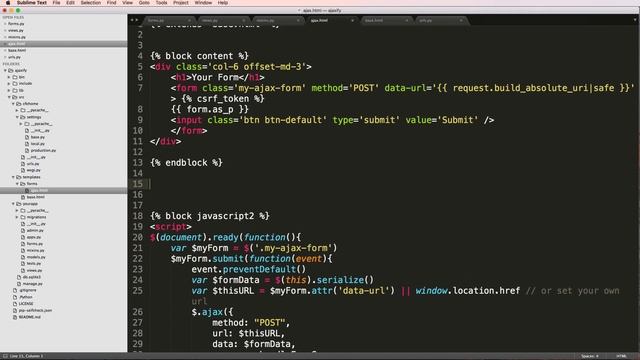Viewport: 640px width, 360px height.
Task: Close mixins.py in Open Files list
Action: (x=5, y=37)
